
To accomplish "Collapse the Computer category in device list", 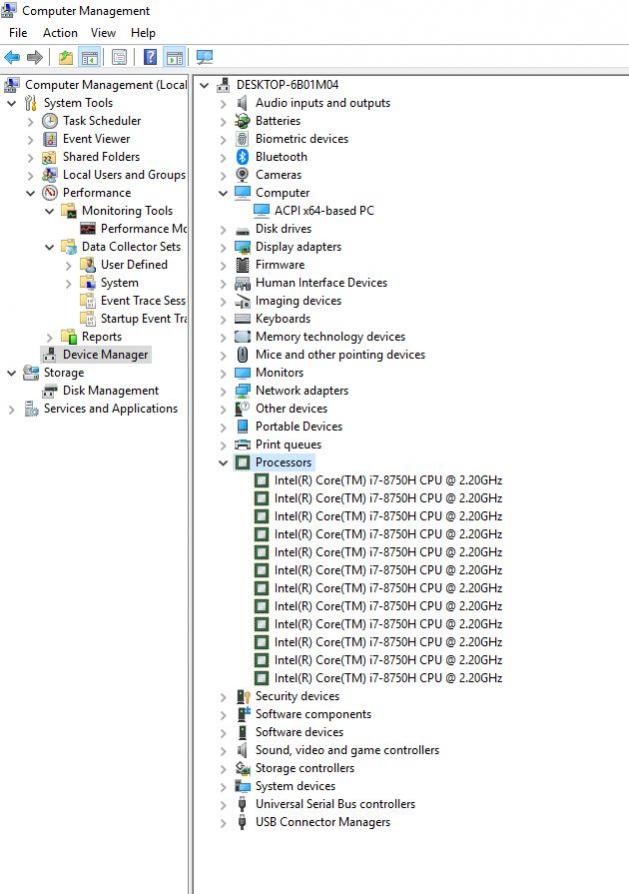I will coord(223,193).
